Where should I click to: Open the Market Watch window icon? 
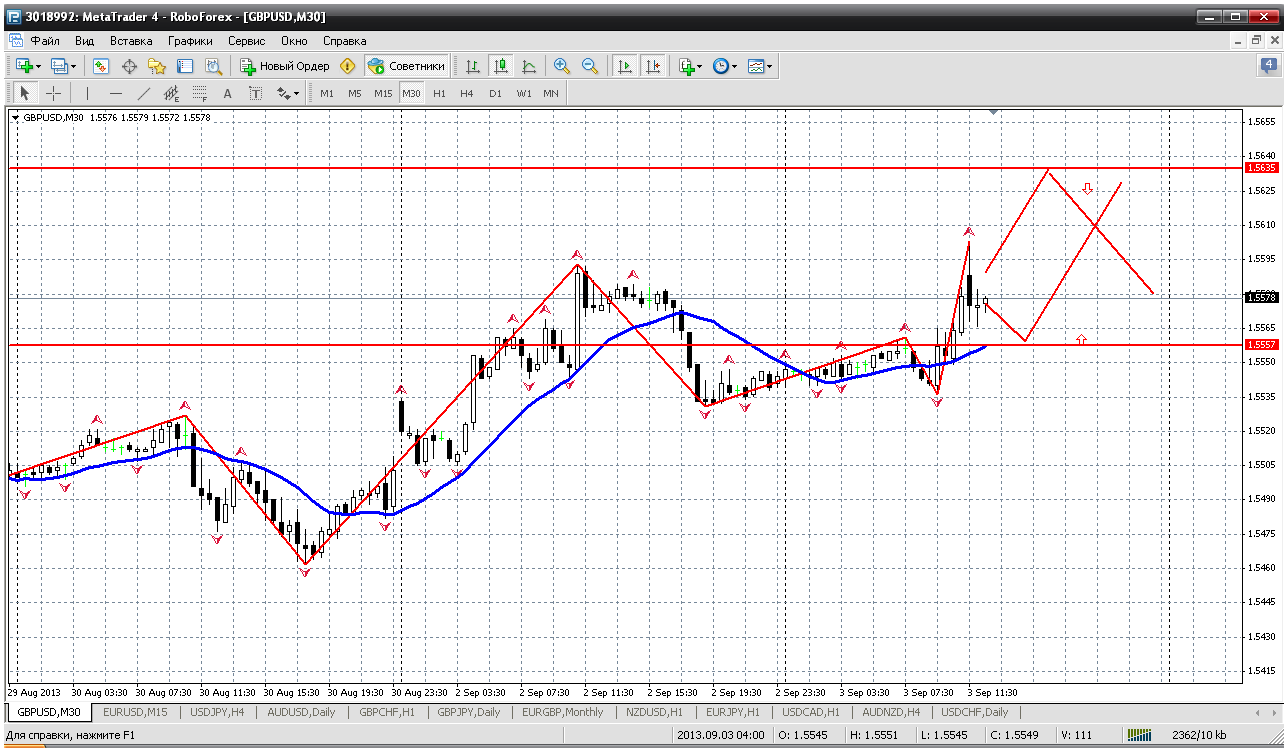coord(101,66)
